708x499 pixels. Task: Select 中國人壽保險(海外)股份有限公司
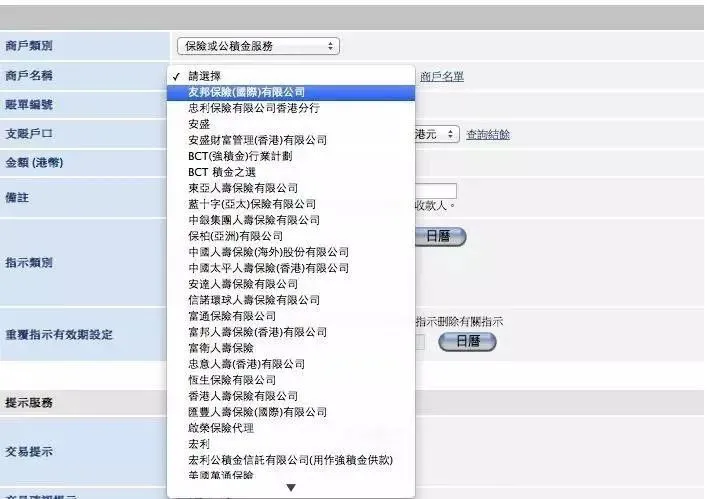(x=291, y=252)
